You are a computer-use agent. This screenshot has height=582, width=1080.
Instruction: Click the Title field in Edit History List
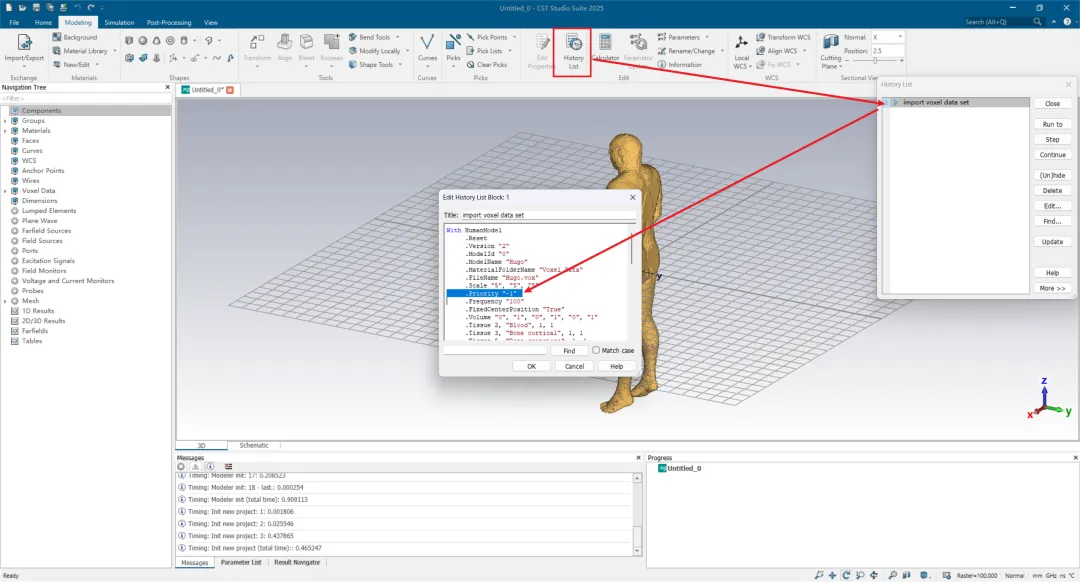548,215
